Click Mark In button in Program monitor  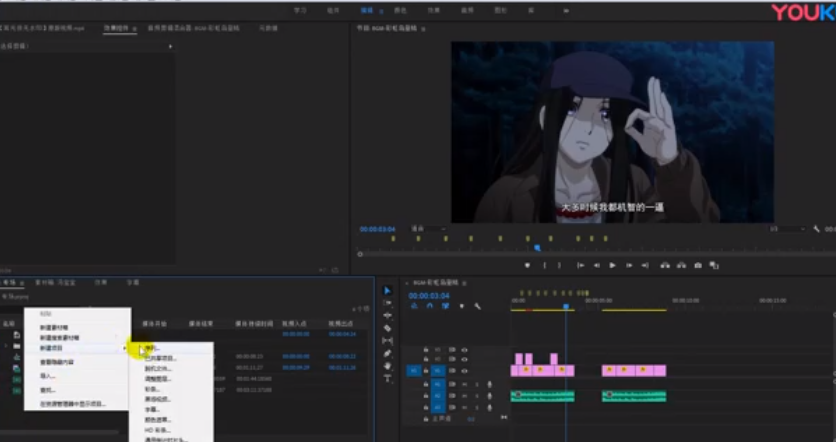tap(544, 266)
